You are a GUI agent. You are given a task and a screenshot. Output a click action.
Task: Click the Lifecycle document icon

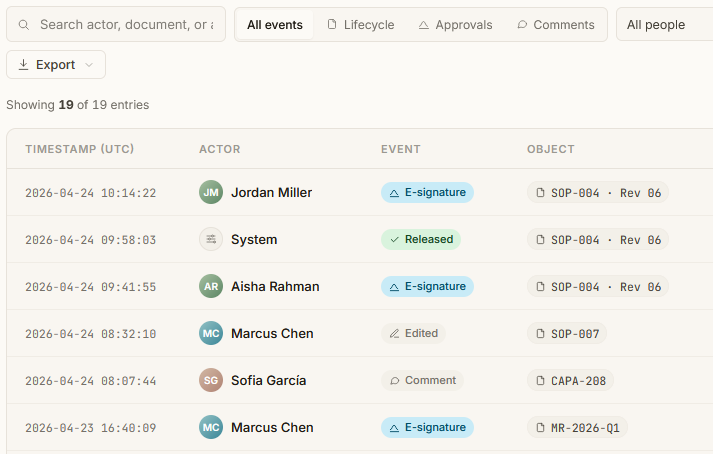coord(332,24)
